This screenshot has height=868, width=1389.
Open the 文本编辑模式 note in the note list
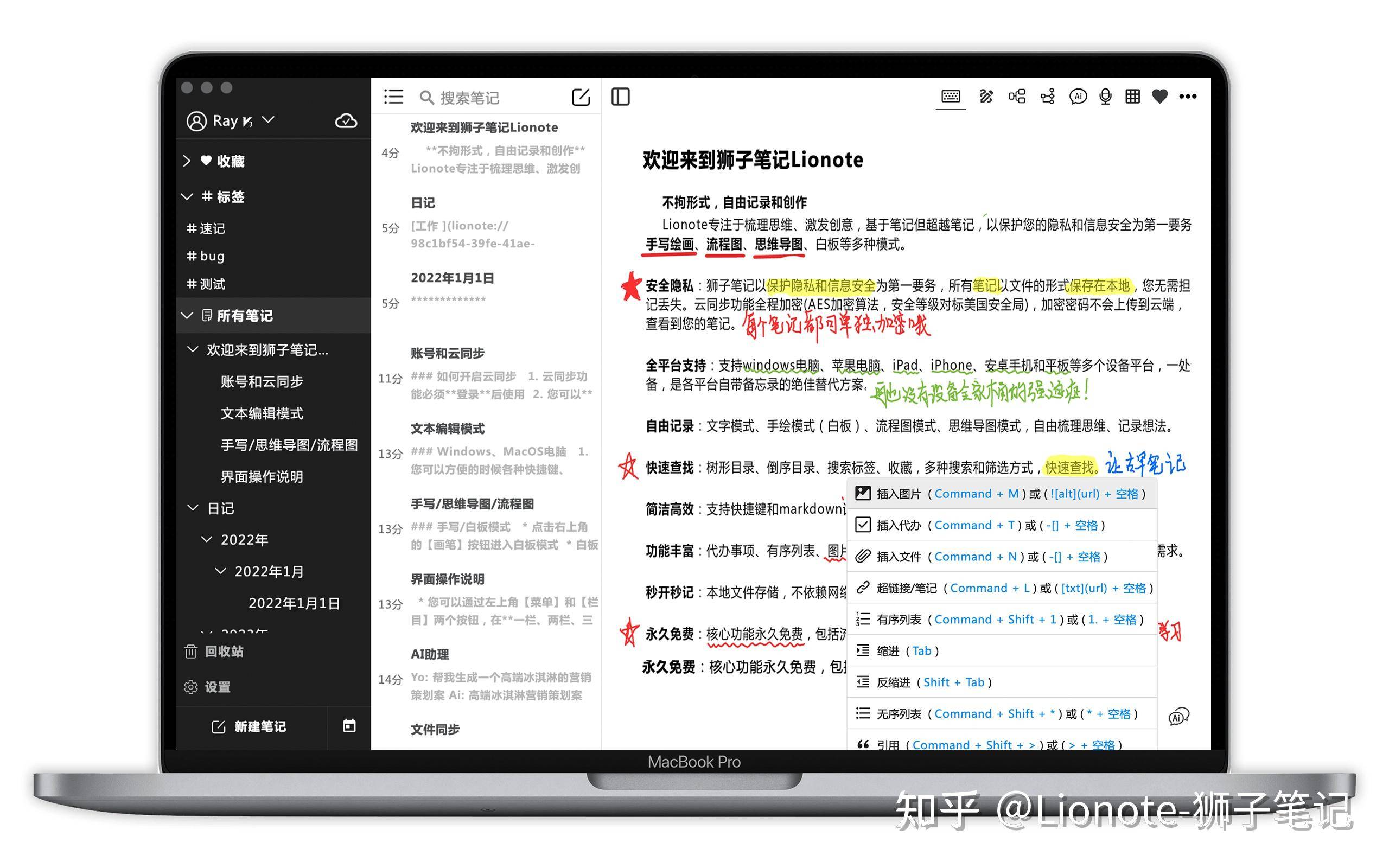pos(487,448)
